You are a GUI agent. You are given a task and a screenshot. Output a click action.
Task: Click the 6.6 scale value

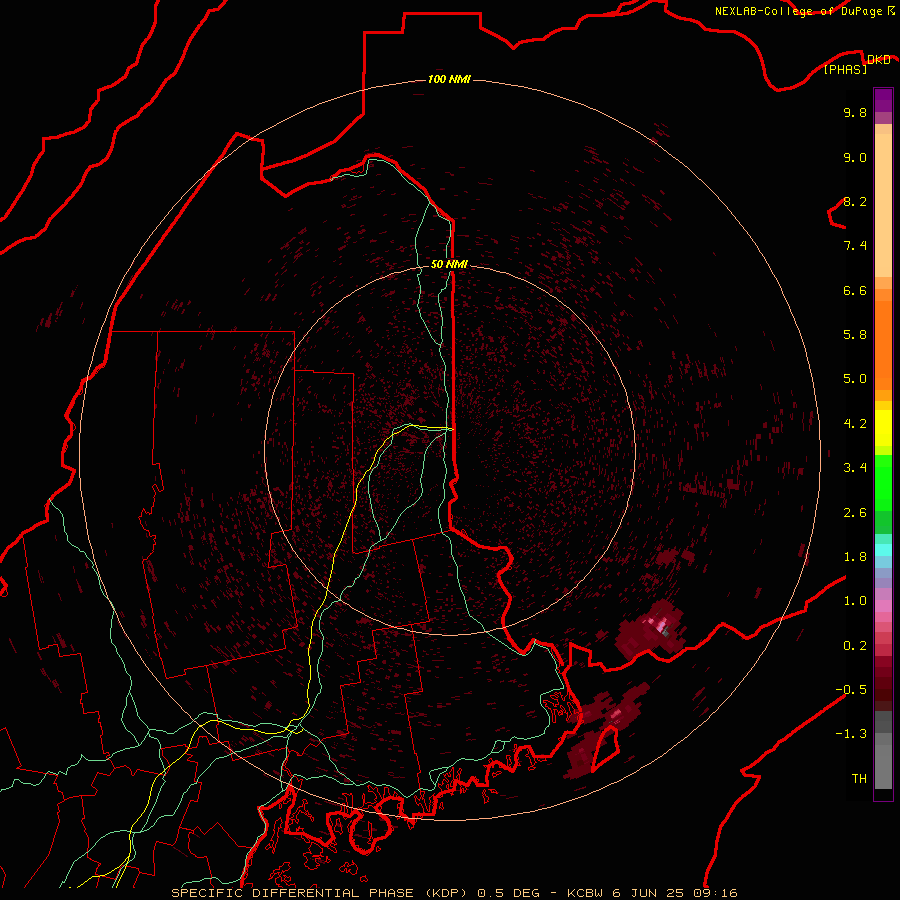(855, 290)
